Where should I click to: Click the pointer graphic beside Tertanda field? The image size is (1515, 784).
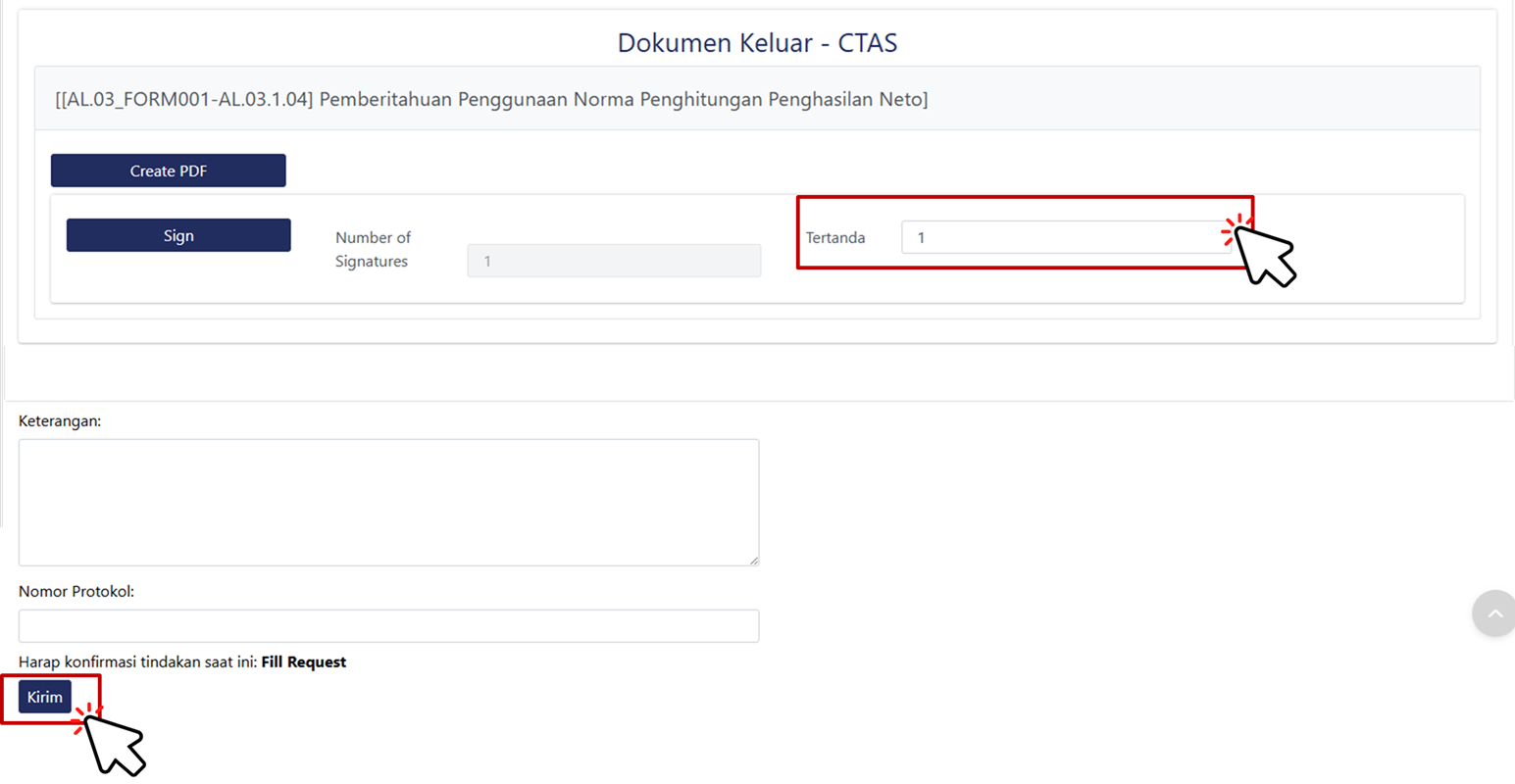pyautogui.click(x=1265, y=255)
